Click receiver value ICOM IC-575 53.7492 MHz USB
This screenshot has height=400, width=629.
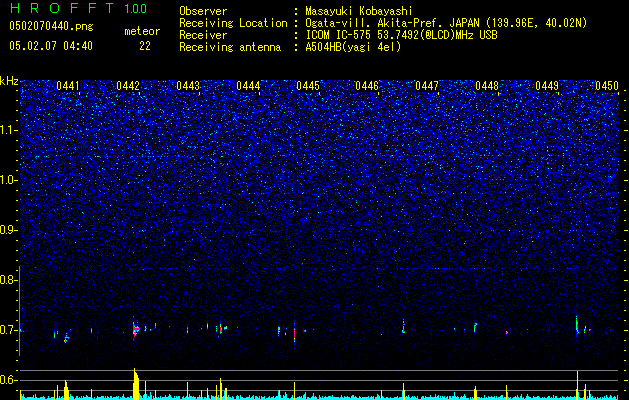pos(401,35)
